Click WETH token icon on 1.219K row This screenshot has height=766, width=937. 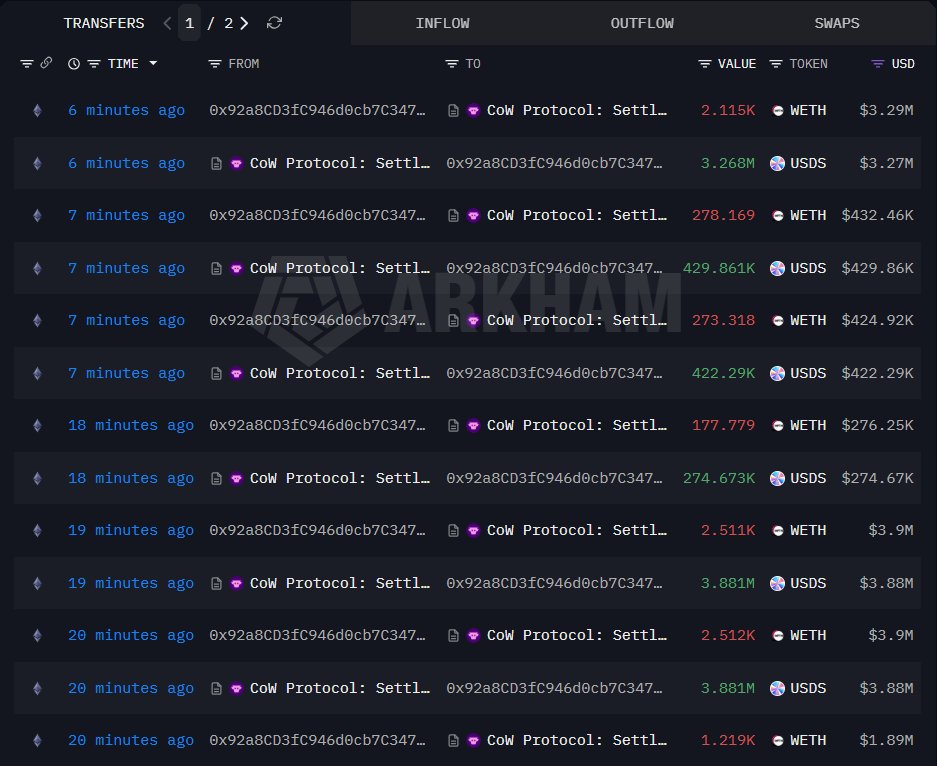[777, 740]
